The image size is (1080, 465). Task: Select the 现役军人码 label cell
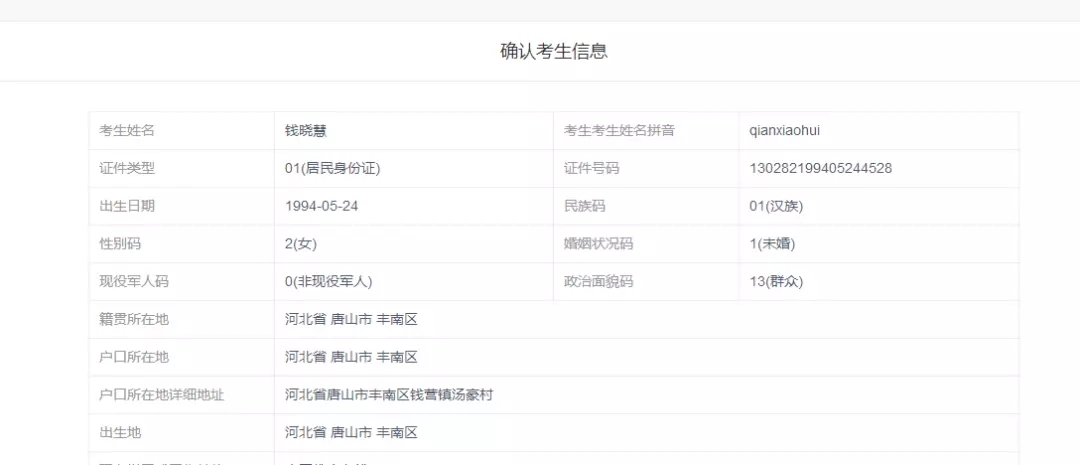click(182, 282)
